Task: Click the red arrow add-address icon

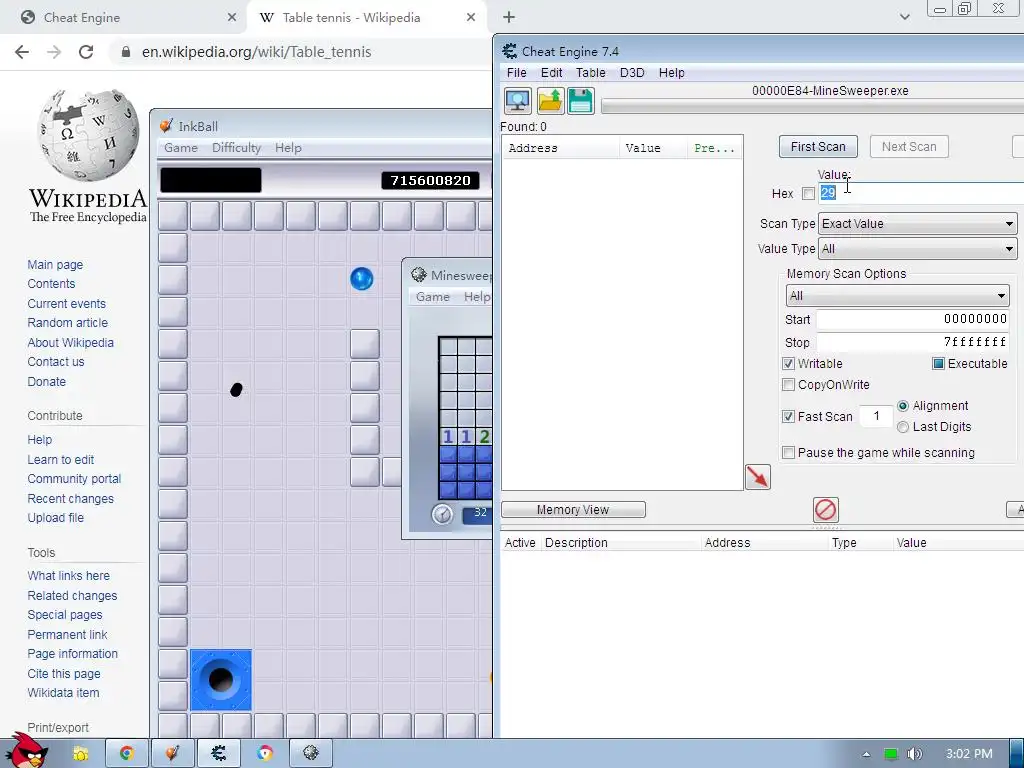Action: (x=758, y=477)
